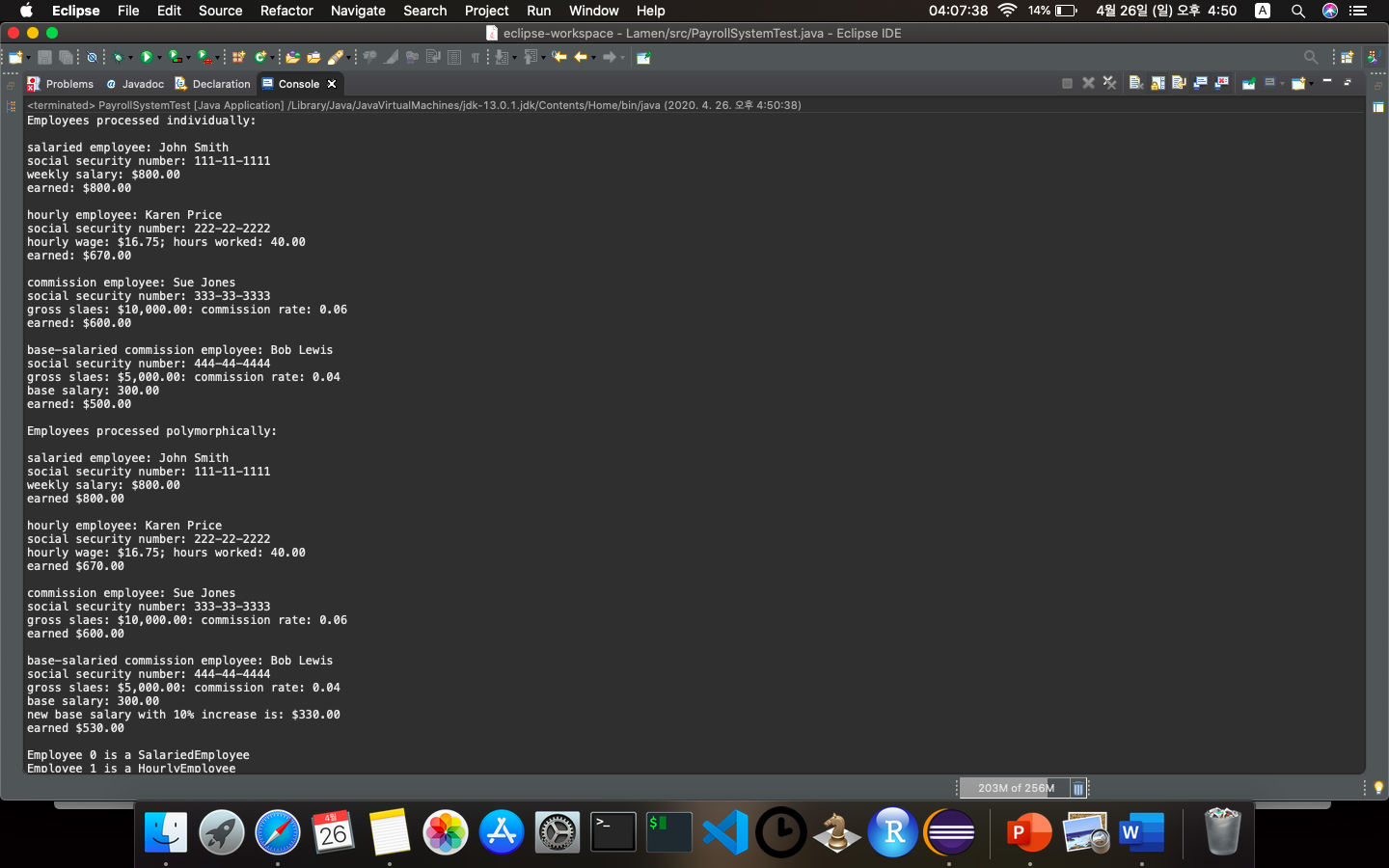
Task: Run the garbage collector trash icon
Action: (1077, 788)
